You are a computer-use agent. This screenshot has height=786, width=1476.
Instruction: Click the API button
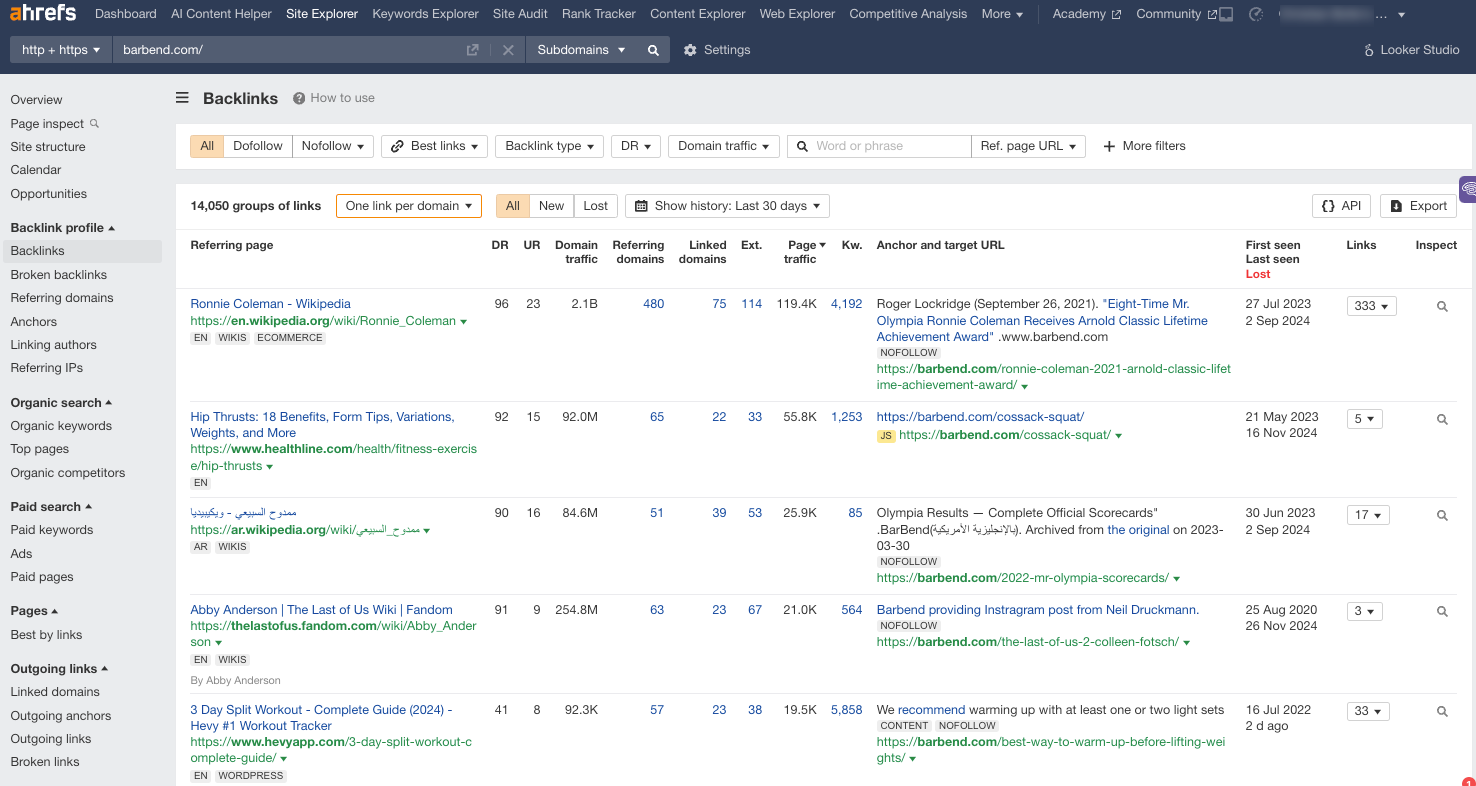[1341, 206]
